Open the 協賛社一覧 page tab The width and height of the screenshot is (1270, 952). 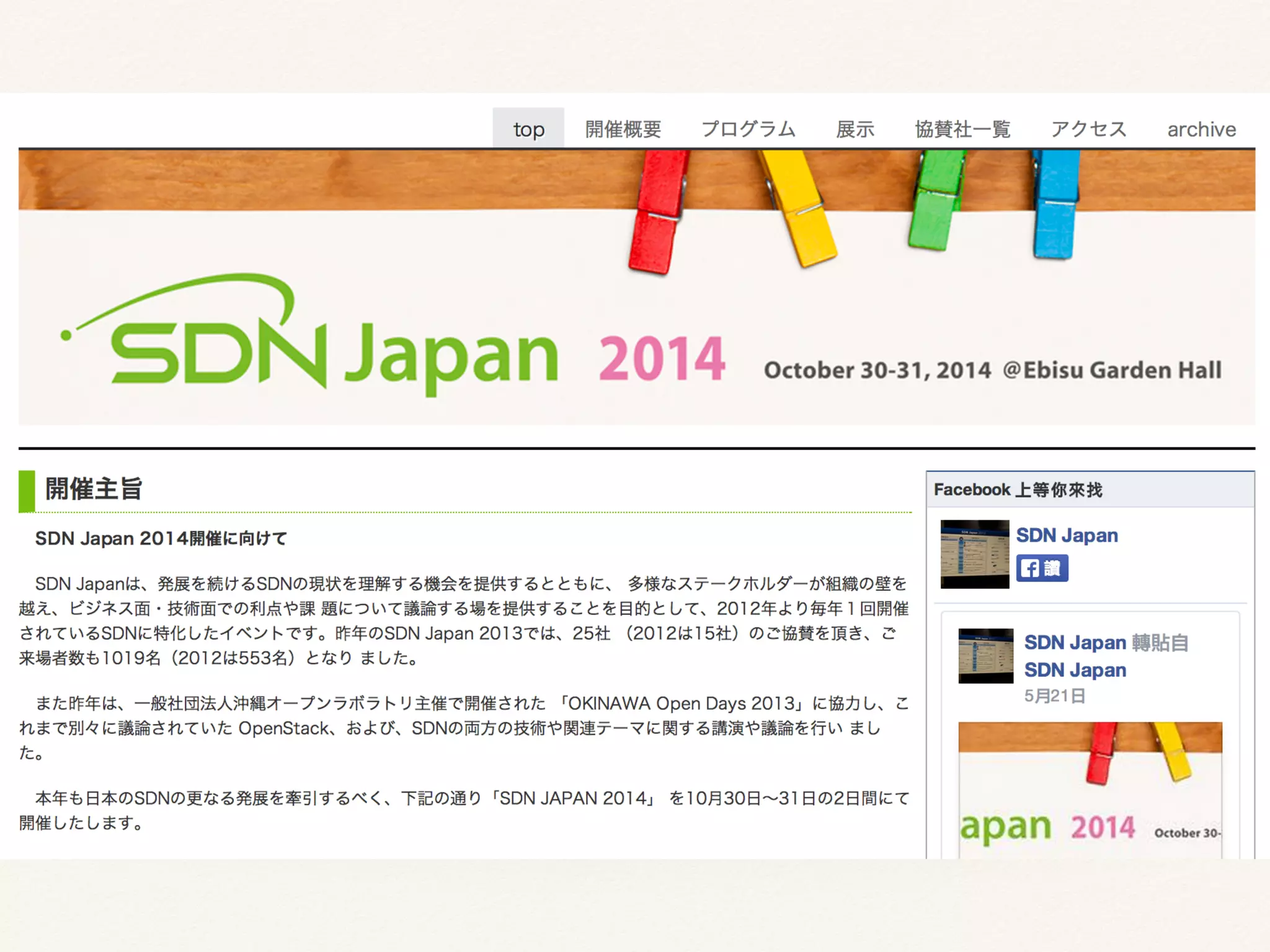click(962, 129)
